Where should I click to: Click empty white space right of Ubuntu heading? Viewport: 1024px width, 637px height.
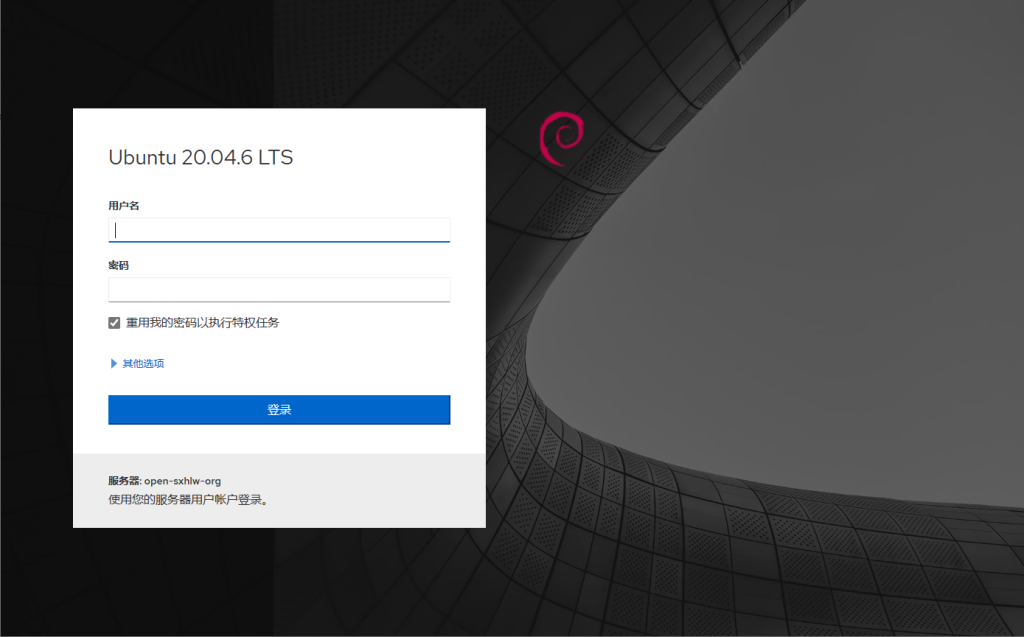400,157
